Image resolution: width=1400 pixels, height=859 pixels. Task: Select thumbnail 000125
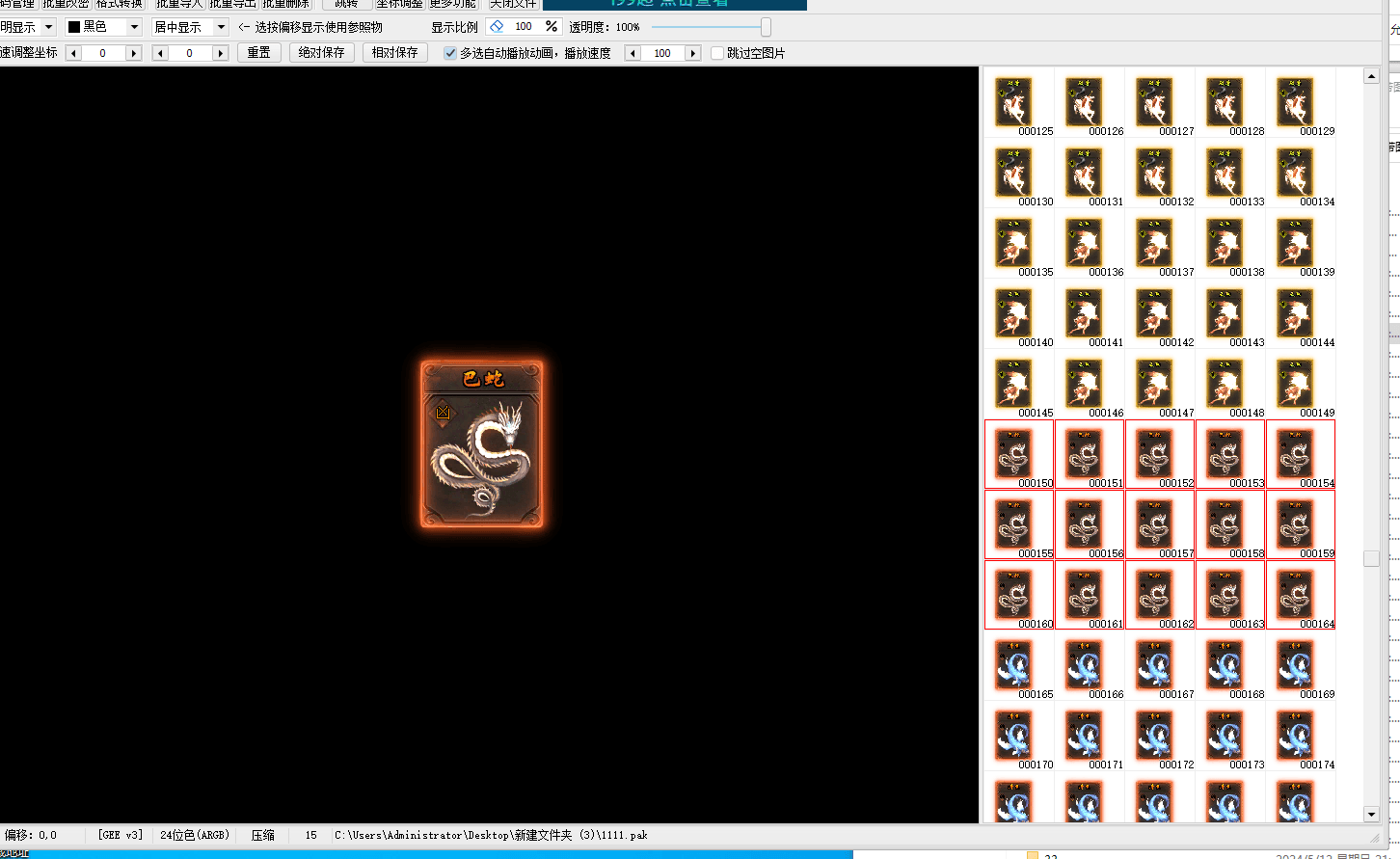[1019, 102]
